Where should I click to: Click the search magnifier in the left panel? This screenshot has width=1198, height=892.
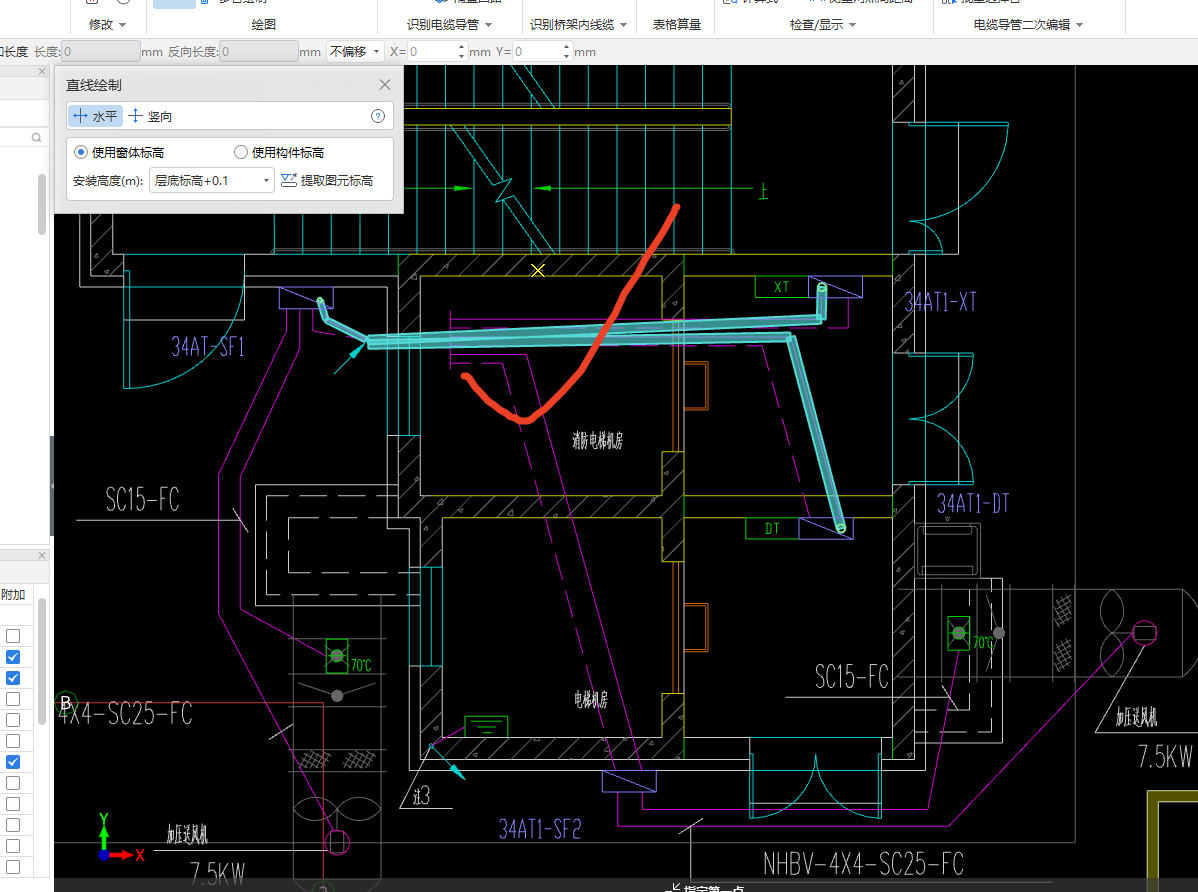36,138
